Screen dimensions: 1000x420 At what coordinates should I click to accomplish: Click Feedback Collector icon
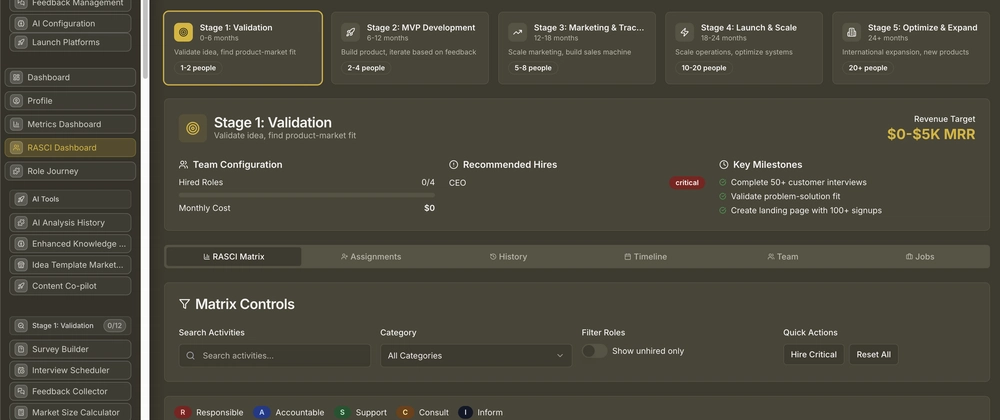click(21, 391)
